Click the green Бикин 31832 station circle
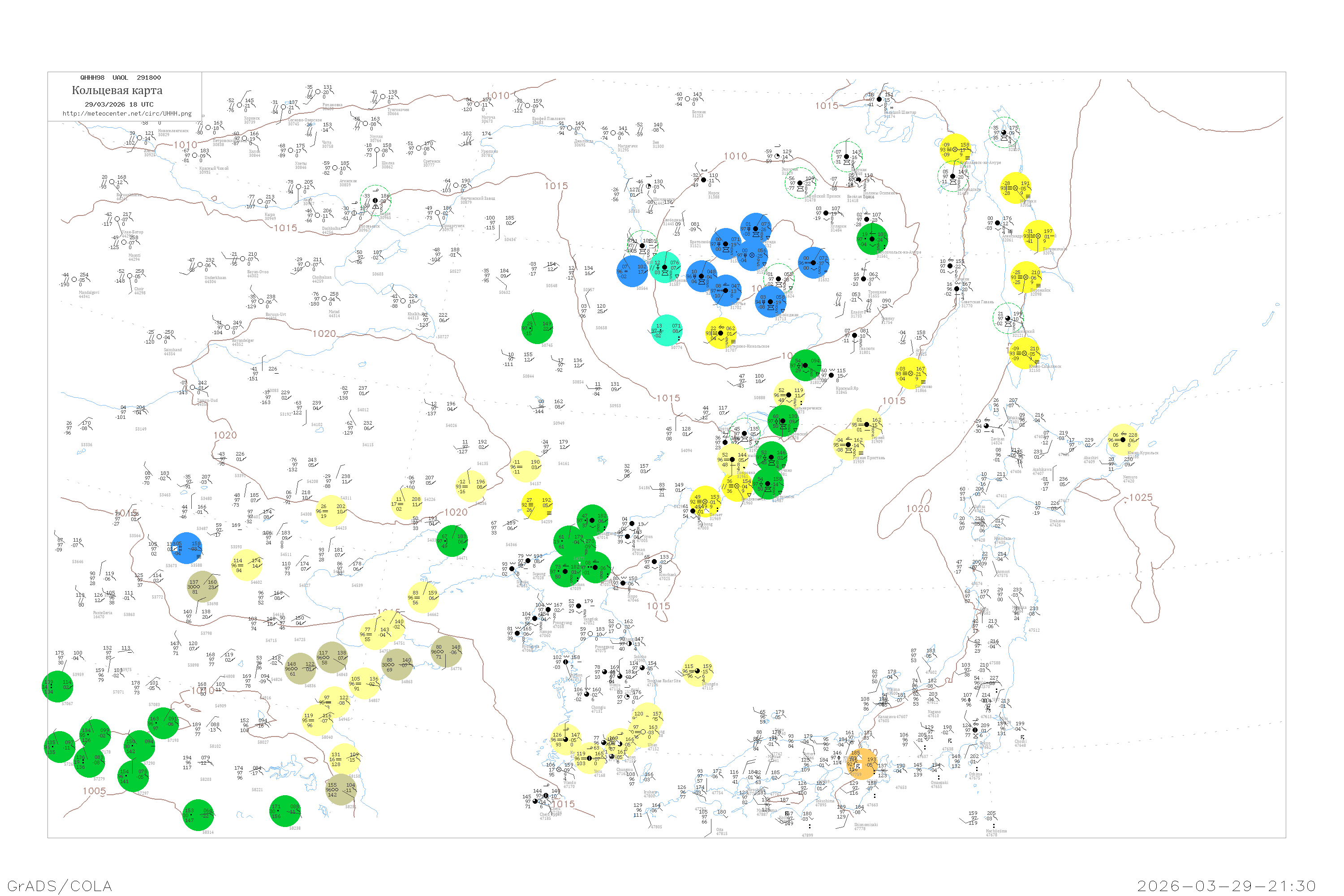Screen dimensions: 1344x896 pyautogui.click(x=806, y=365)
